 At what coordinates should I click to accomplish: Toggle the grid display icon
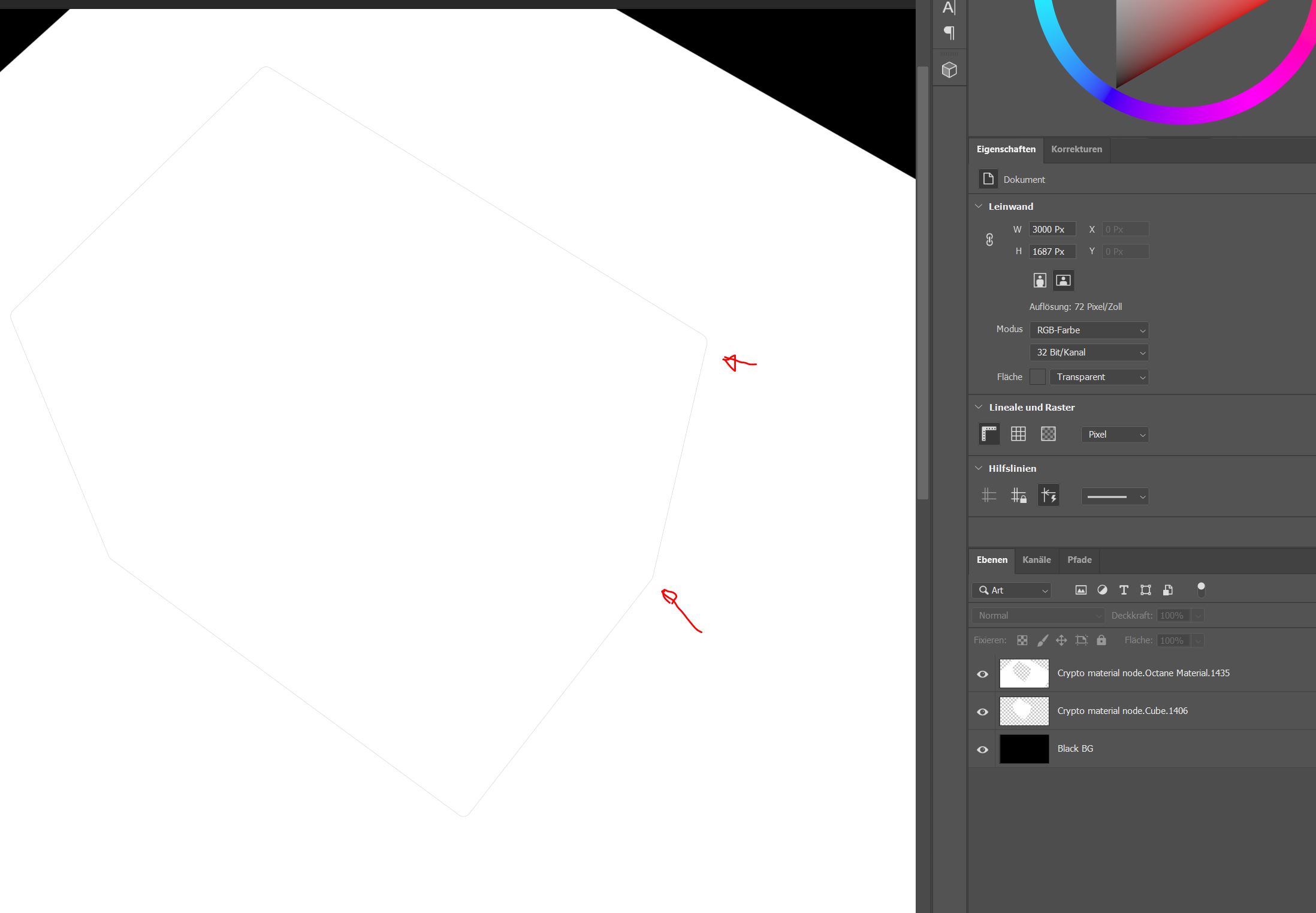coord(1018,433)
